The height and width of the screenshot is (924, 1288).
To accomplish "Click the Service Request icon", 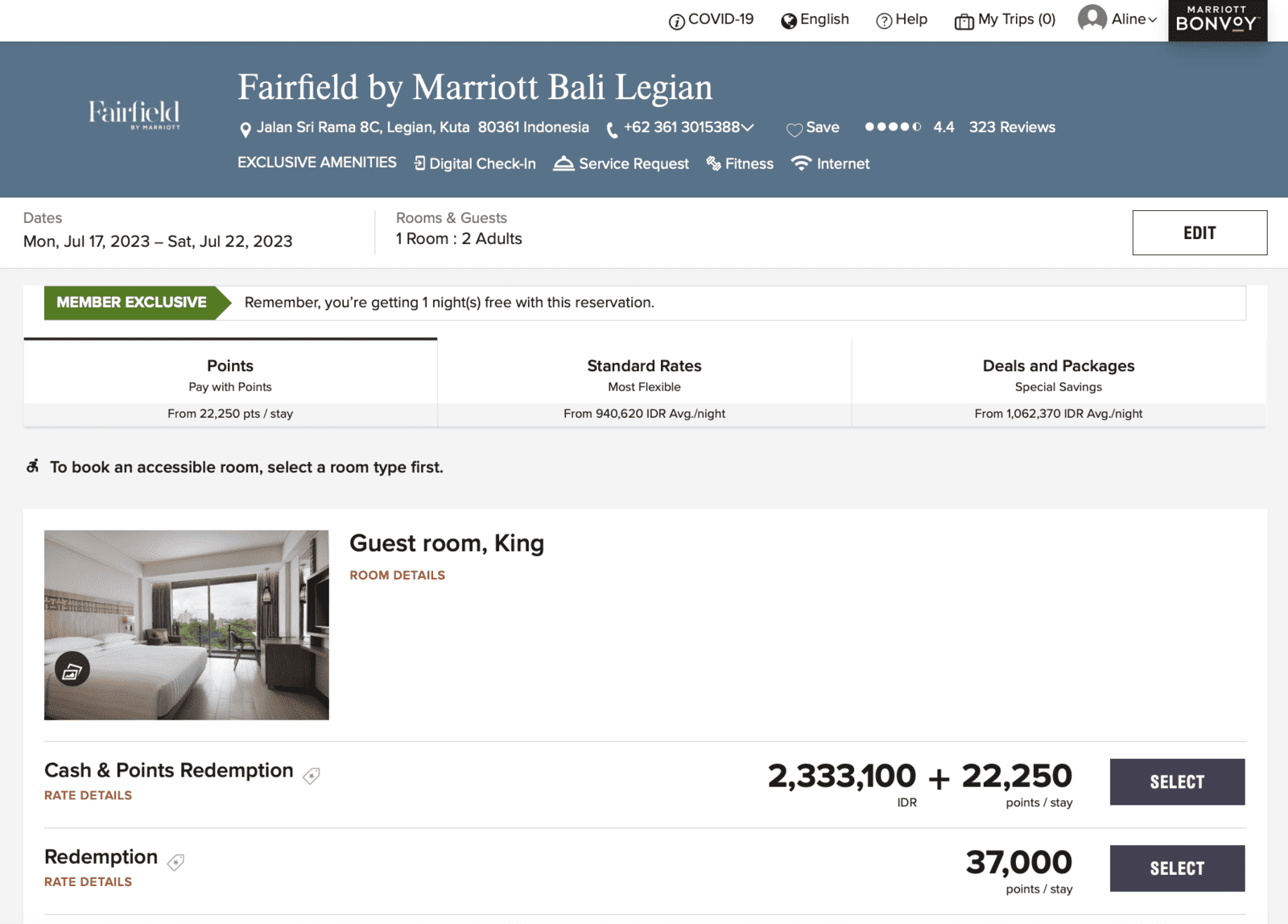I will [x=563, y=163].
